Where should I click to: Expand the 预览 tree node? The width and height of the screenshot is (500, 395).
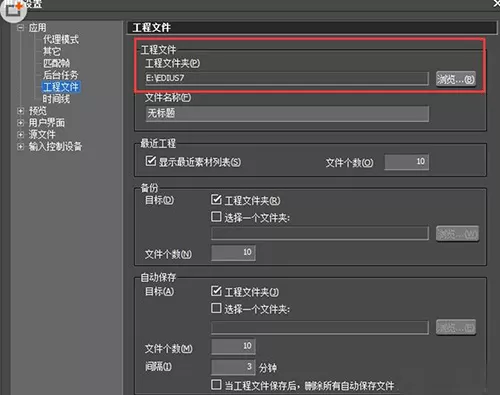pyautogui.click(x=21, y=111)
